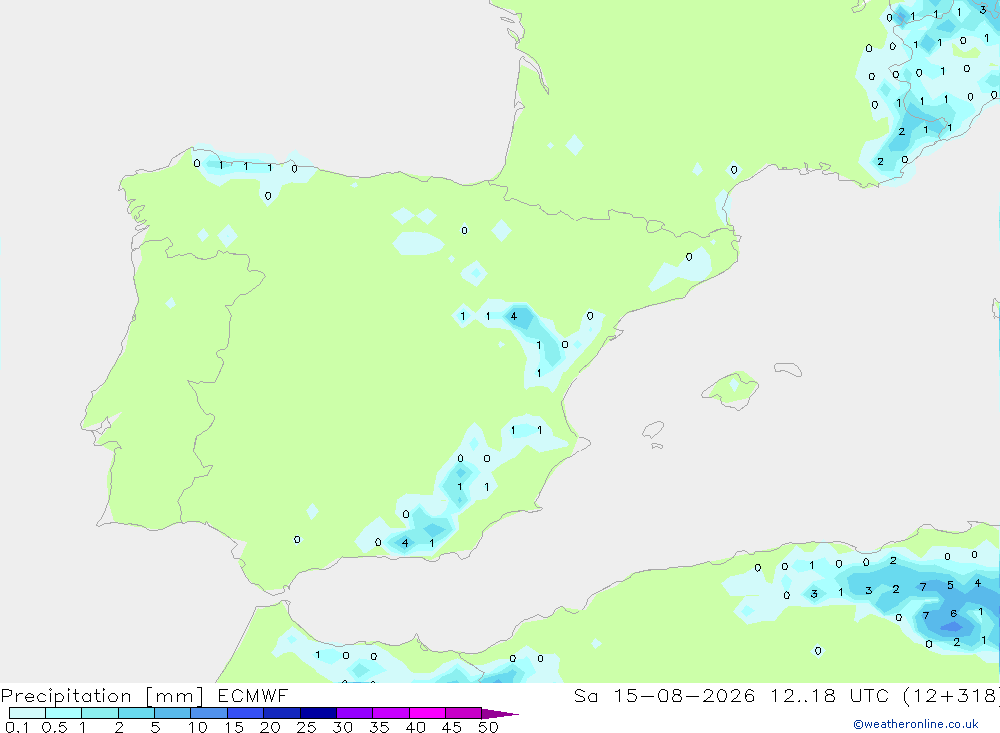Pick the 2–5 mm legend color swatch

point(136,713)
